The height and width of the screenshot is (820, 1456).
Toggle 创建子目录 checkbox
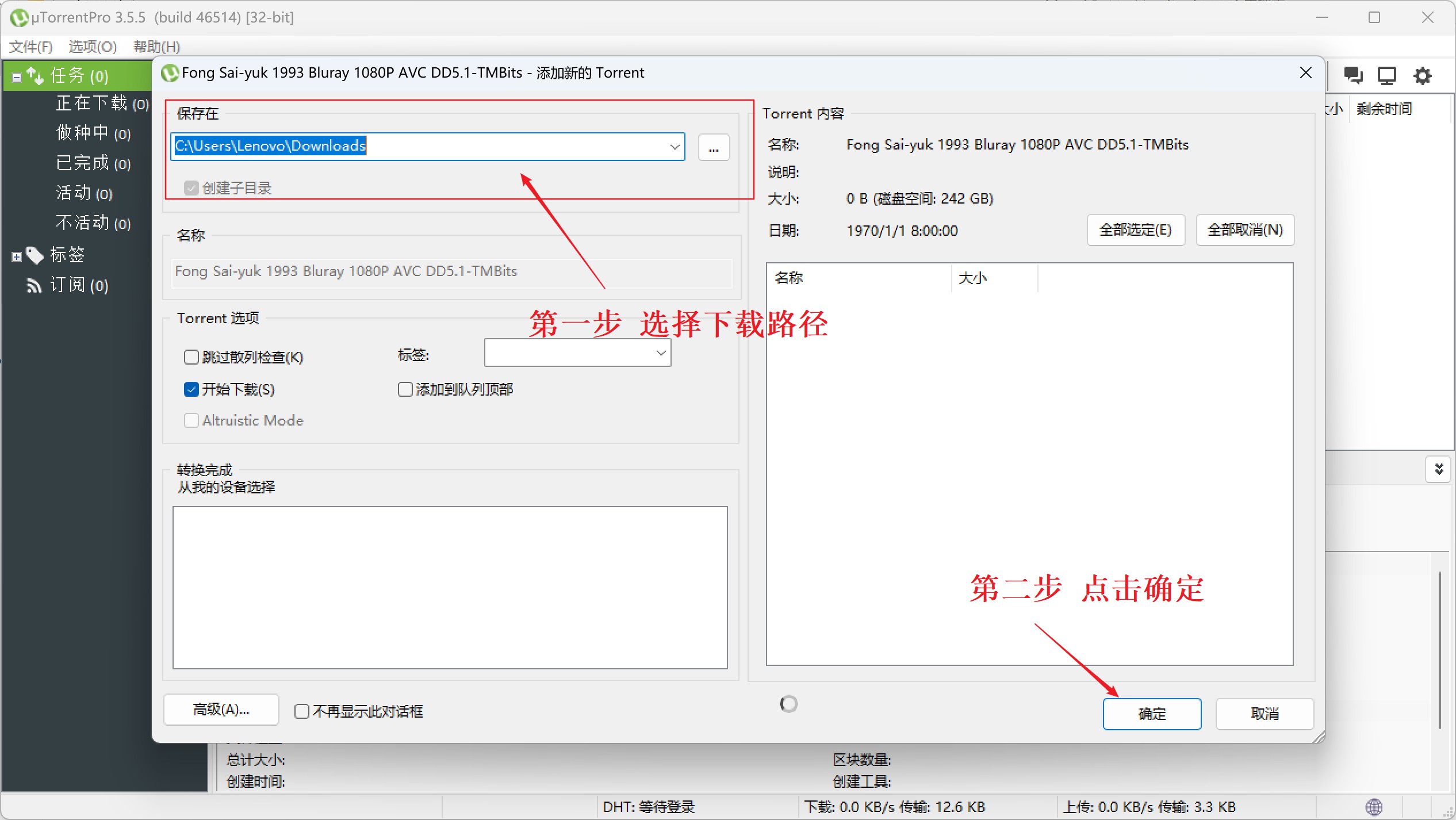tap(191, 188)
